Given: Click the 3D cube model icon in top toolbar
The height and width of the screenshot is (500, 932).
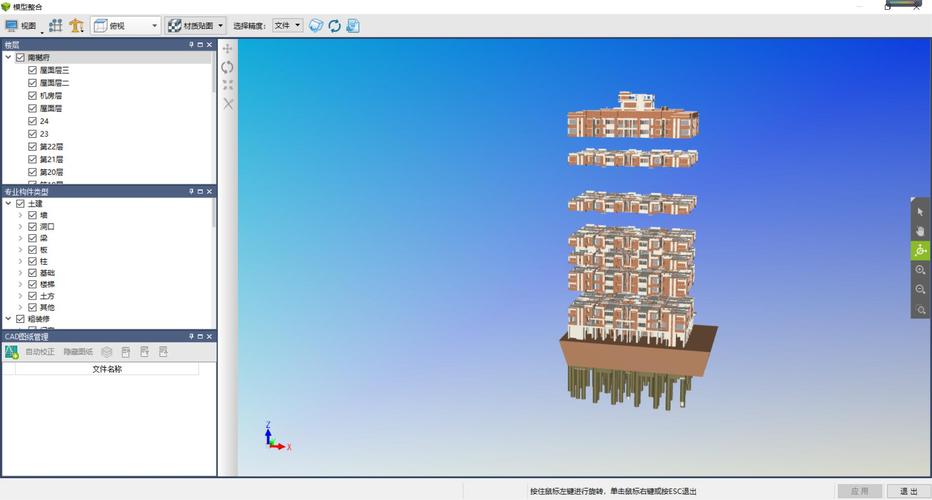Looking at the screenshot, I should (316, 26).
